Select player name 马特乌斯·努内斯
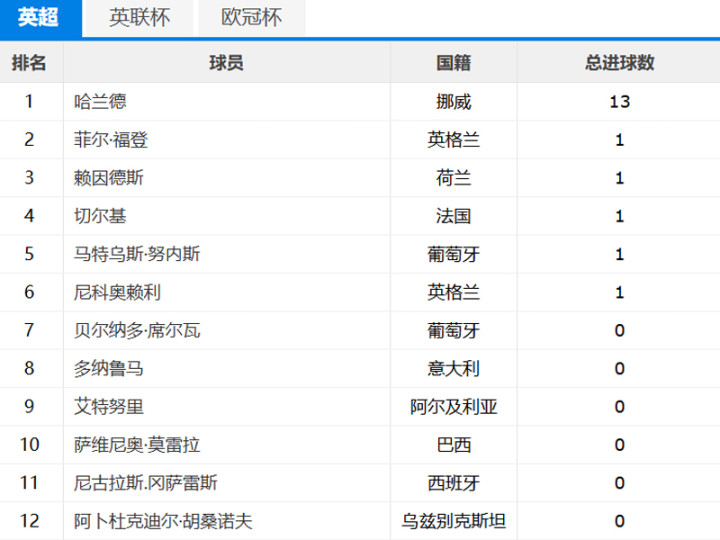720x540 pixels. pyautogui.click(x=137, y=254)
